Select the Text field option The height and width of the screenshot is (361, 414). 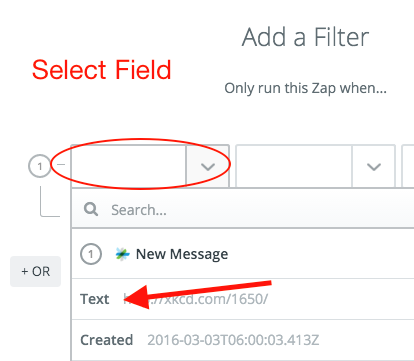click(x=243, y=299)
